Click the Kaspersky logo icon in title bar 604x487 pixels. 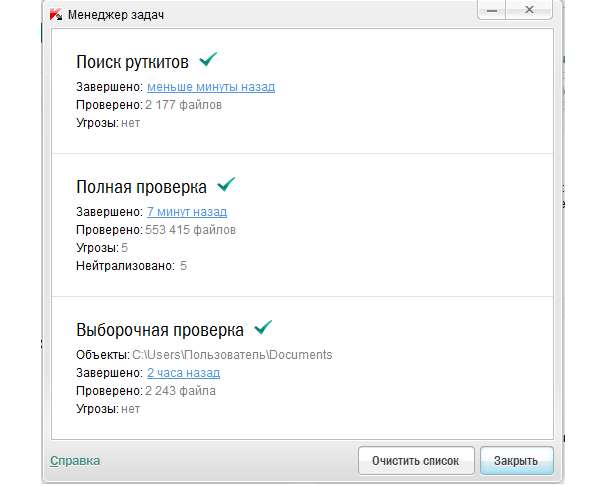56,15
